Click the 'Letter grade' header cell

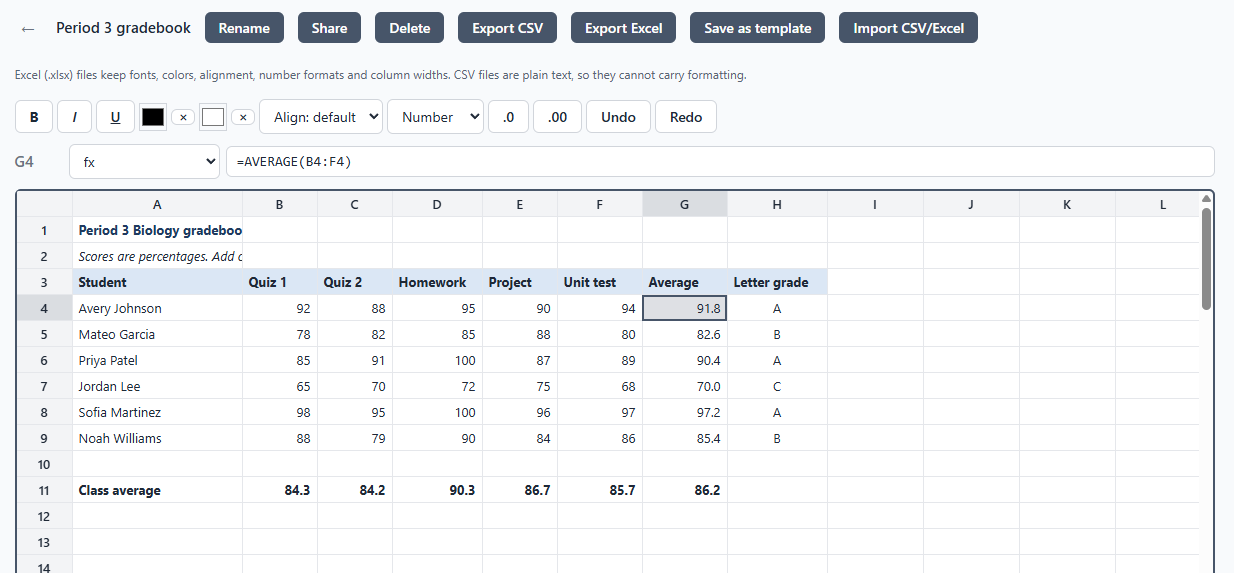coord(777,282)
